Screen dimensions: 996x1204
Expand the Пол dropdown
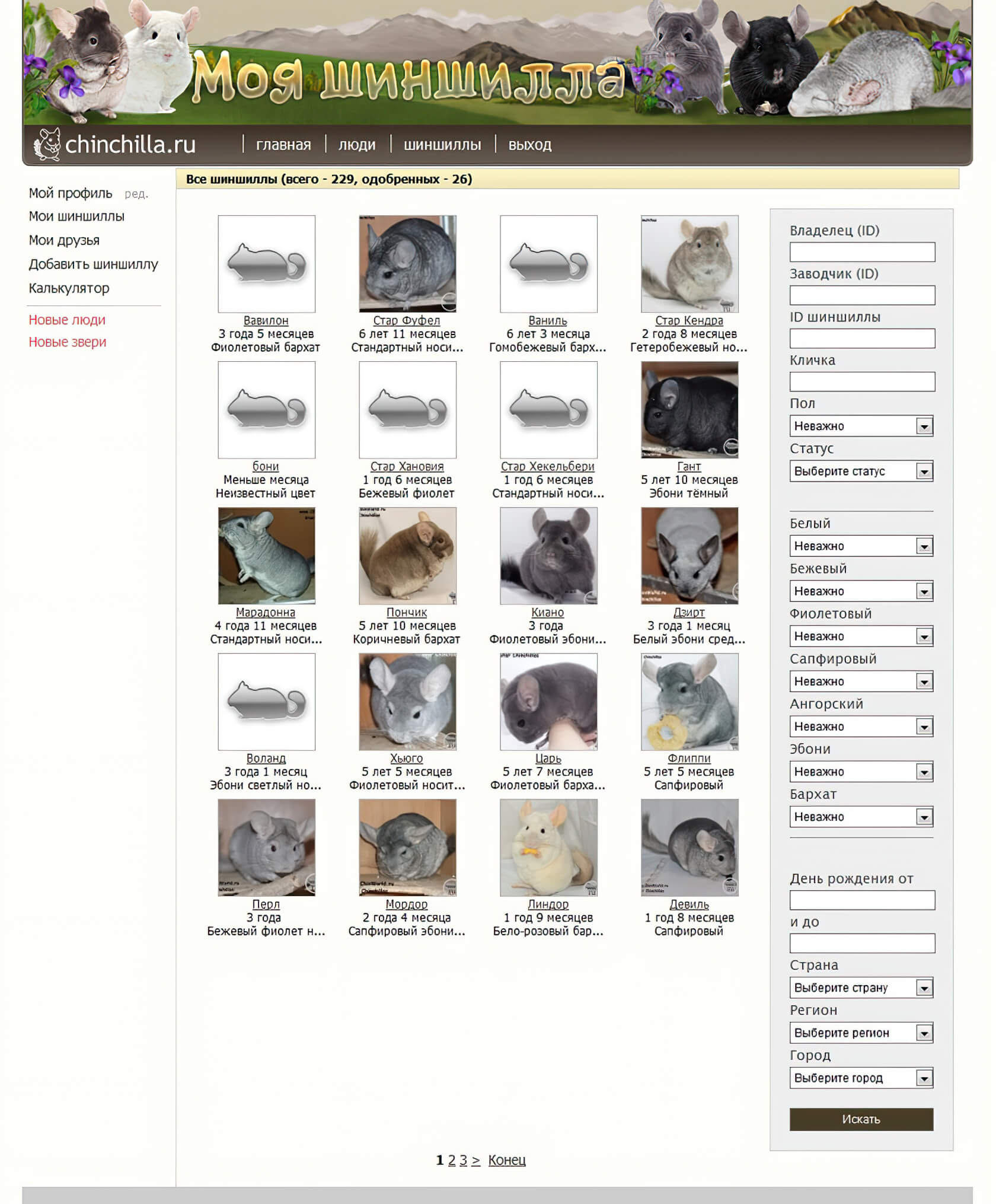tap(861, 426)
